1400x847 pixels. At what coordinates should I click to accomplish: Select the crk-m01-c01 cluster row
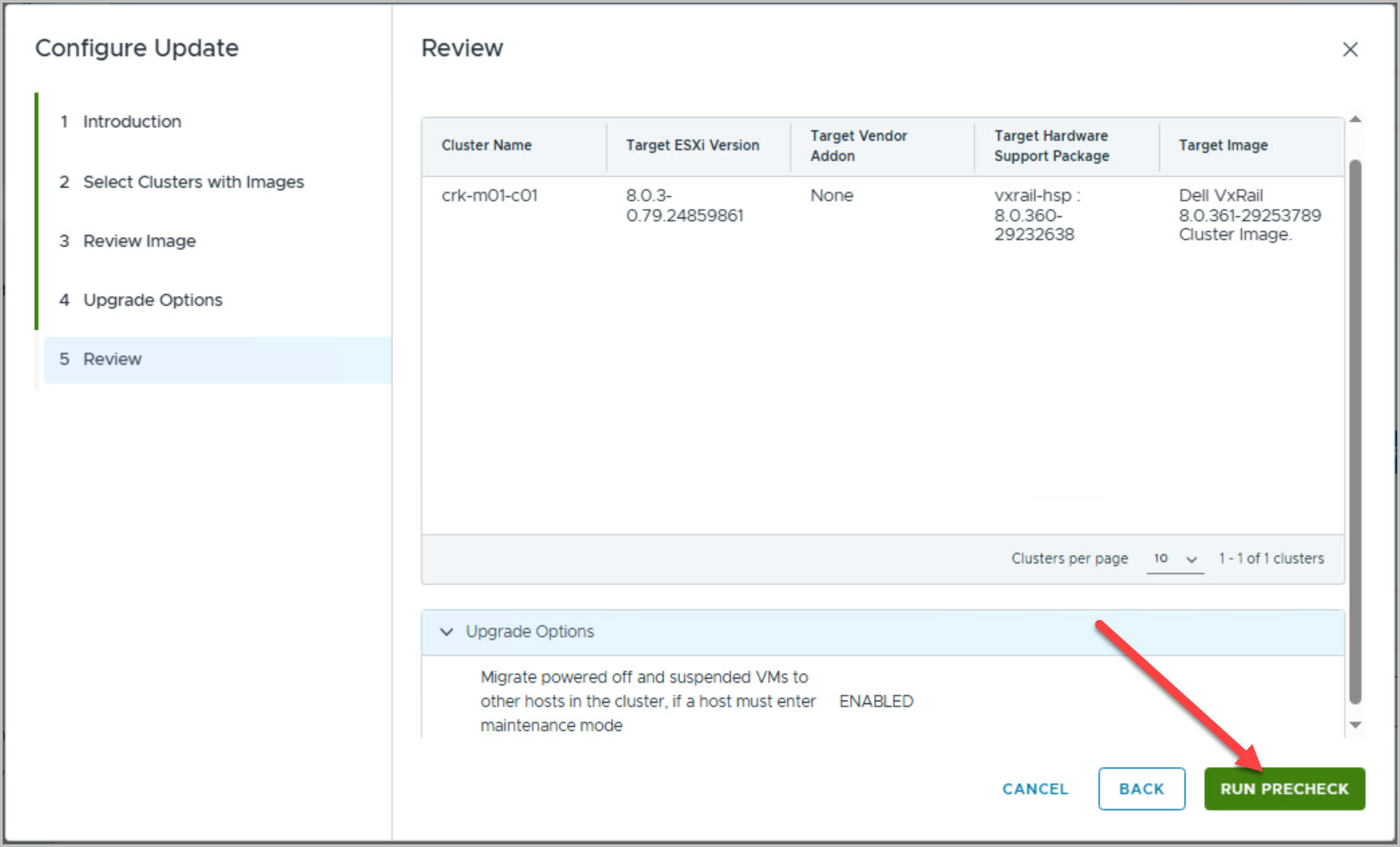click(x=489, y=196)
